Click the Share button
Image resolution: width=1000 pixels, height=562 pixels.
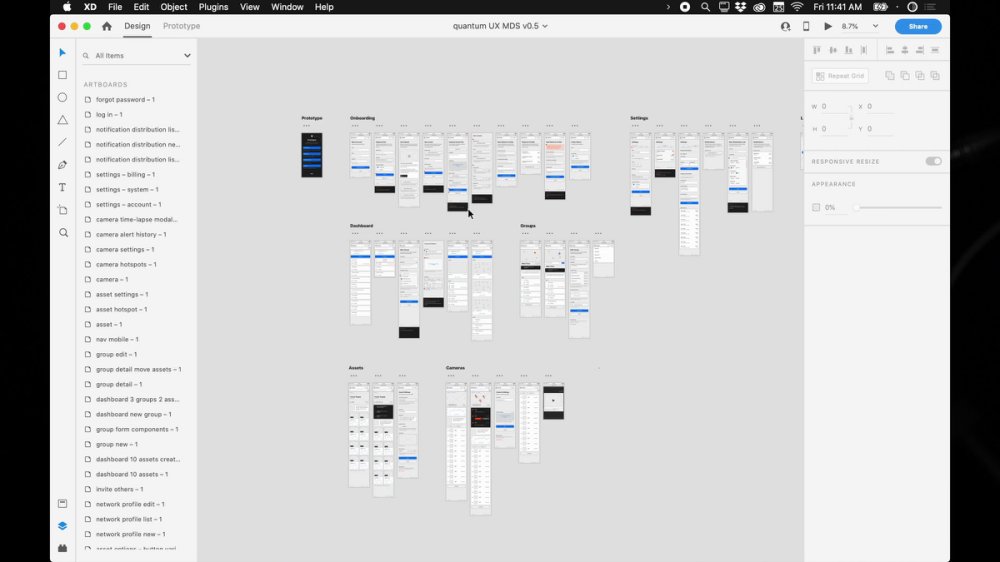[918, 26]
